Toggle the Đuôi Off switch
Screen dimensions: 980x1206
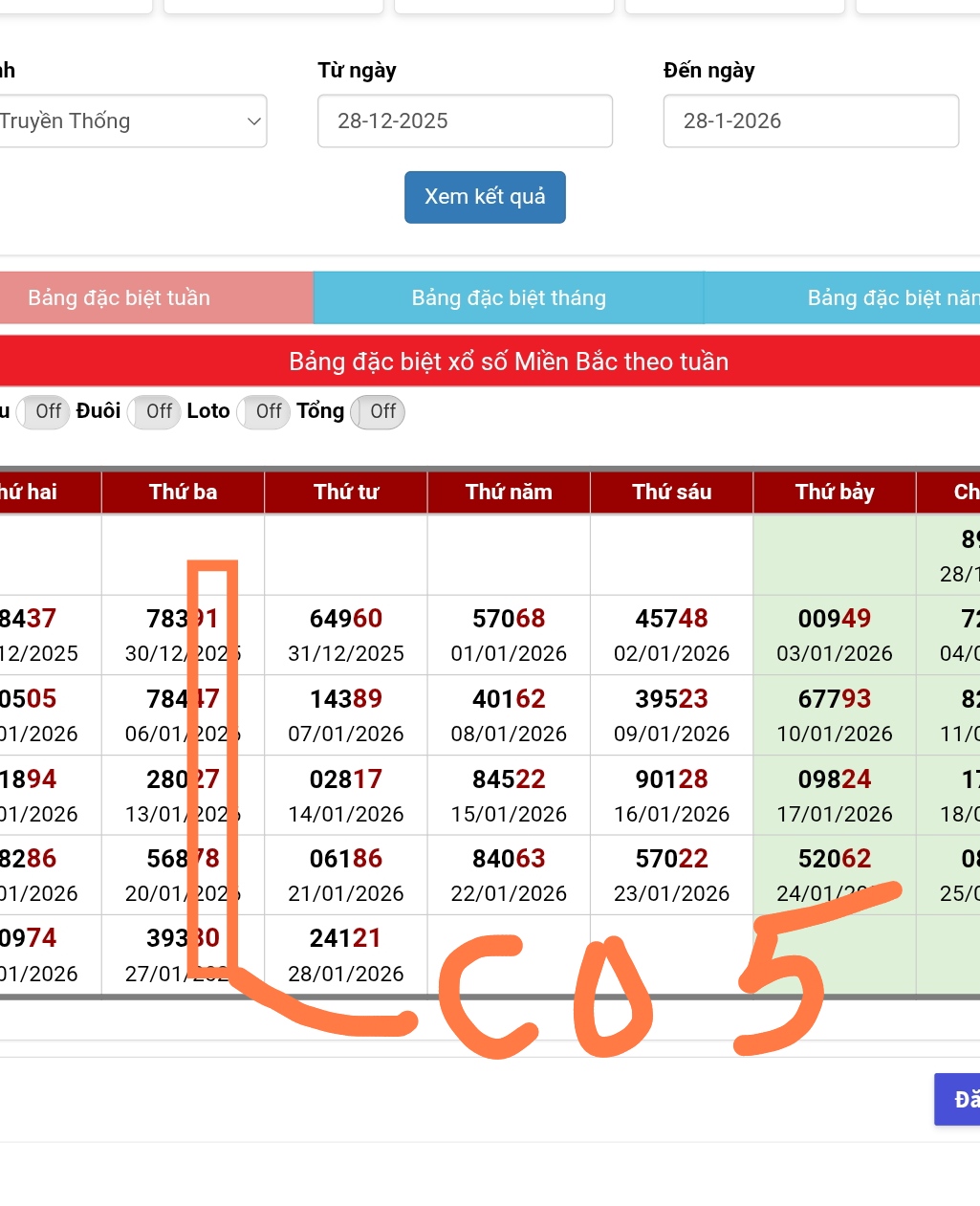click(154, 412)
